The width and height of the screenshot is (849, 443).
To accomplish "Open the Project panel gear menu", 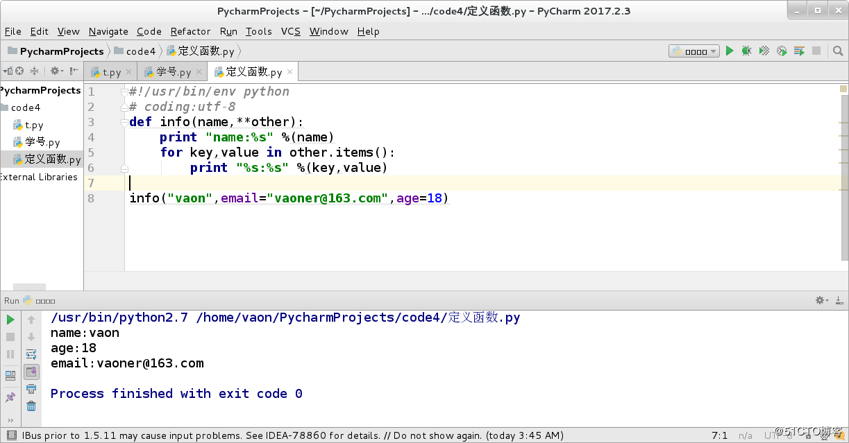I will point(56,71).
